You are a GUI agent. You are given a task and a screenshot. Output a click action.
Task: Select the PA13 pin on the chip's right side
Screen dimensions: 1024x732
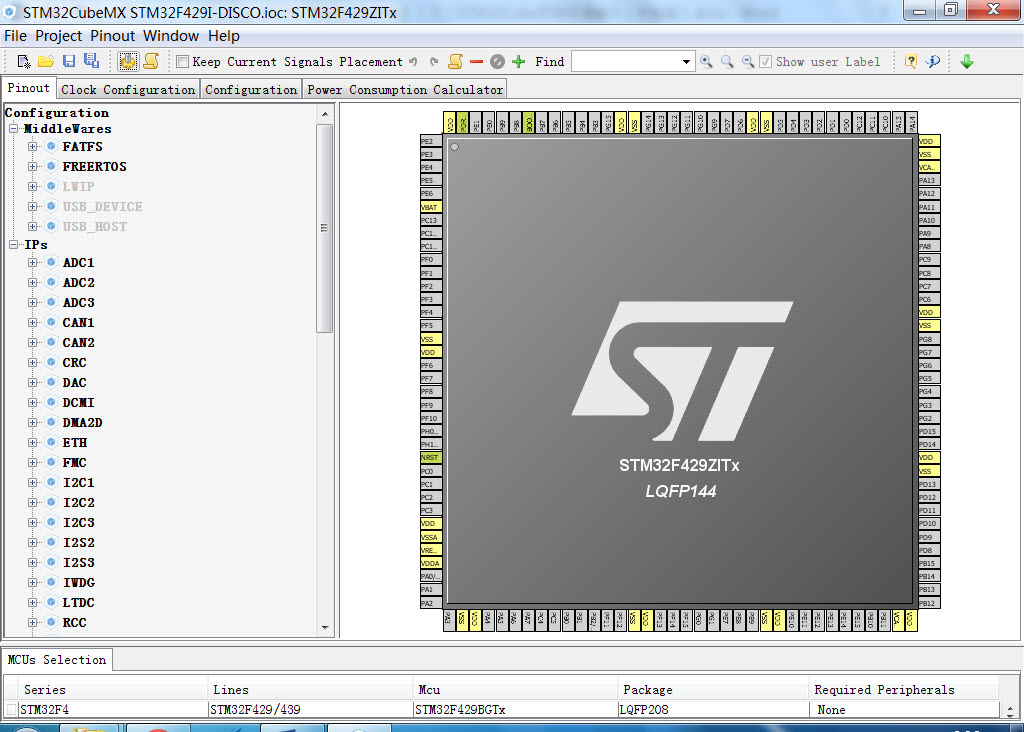pos(929,180)
